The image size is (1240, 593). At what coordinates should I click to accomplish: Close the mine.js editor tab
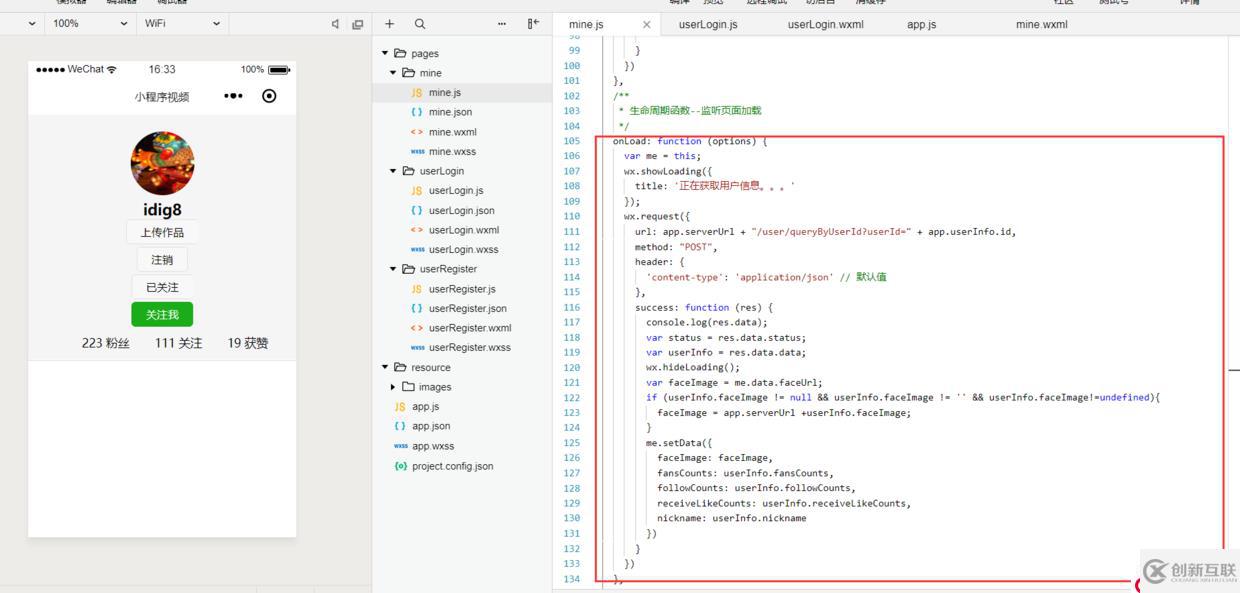click(x=647, y=24)
